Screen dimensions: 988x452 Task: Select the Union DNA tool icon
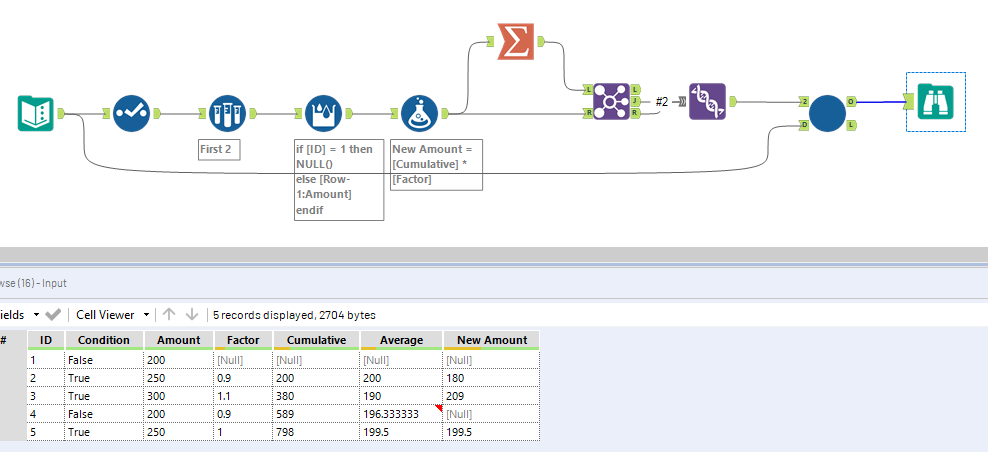(707, 101)
